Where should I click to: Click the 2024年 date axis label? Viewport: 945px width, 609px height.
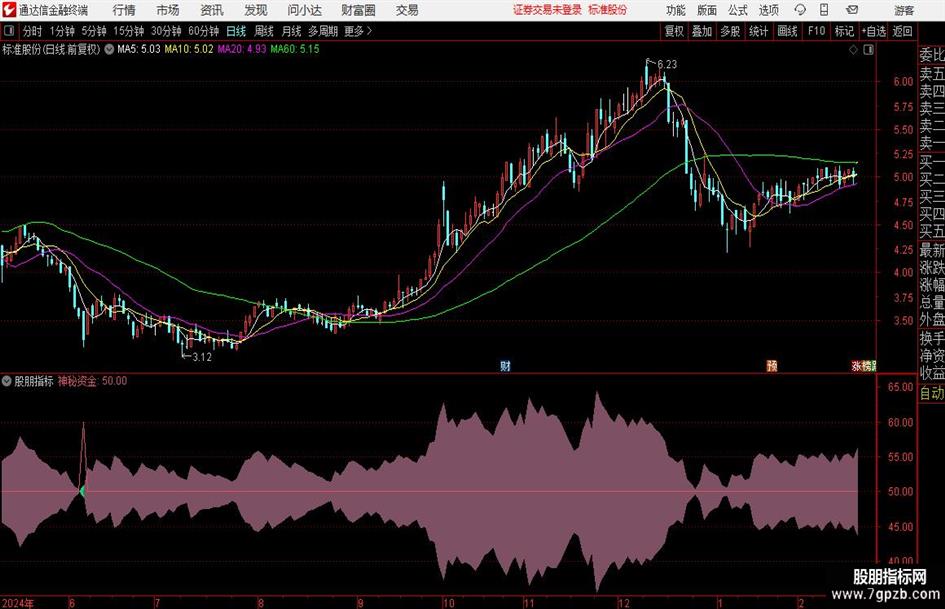[x=18, y=603]
